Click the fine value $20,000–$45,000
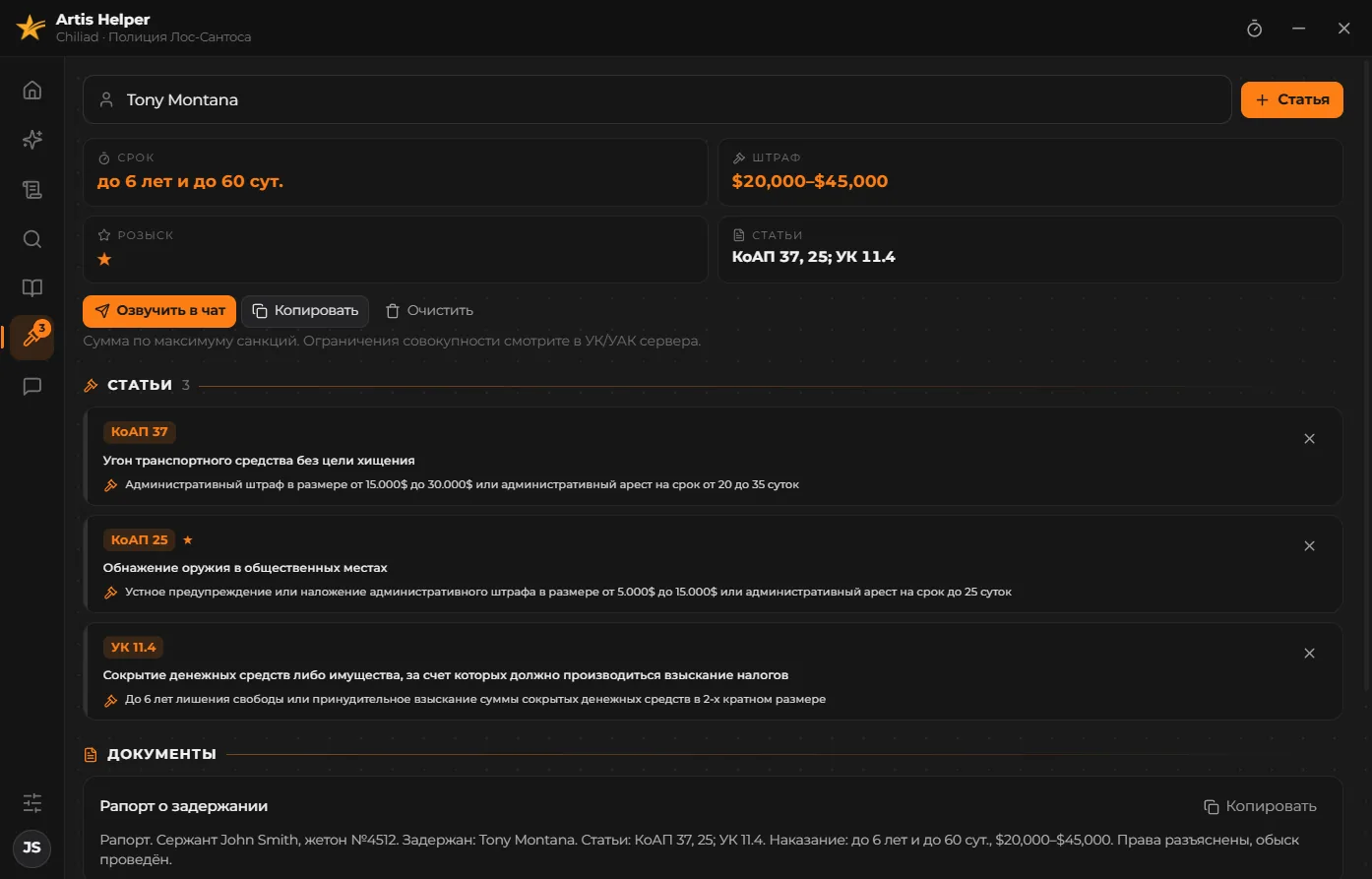This screenshot has height=879, width=1372. tap(810, 181)
